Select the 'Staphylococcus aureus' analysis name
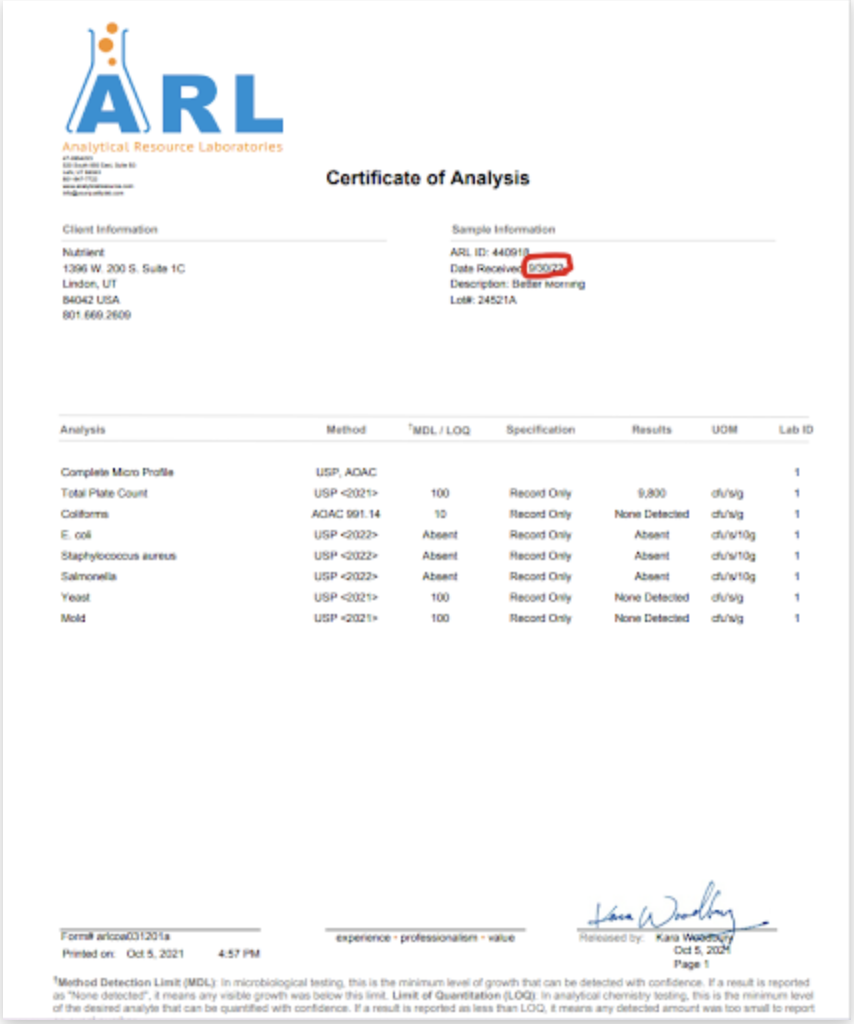The image size is (854, 1024). tap(119, 556)
